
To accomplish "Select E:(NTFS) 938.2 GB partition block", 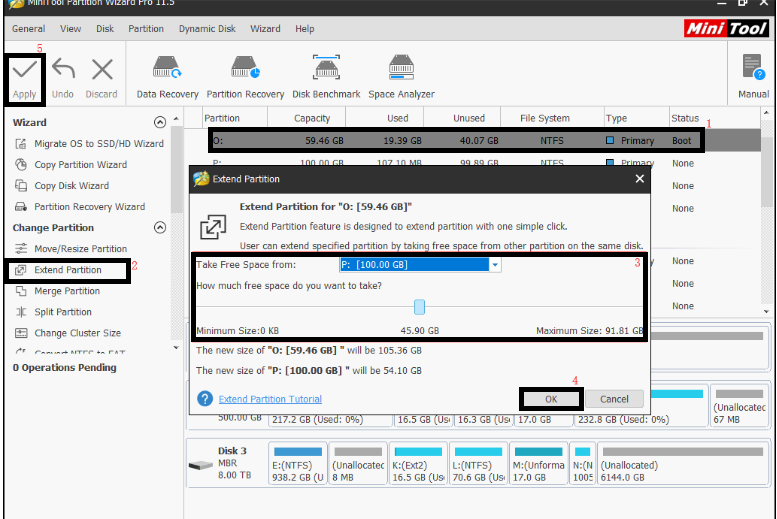I will (297, 463).
